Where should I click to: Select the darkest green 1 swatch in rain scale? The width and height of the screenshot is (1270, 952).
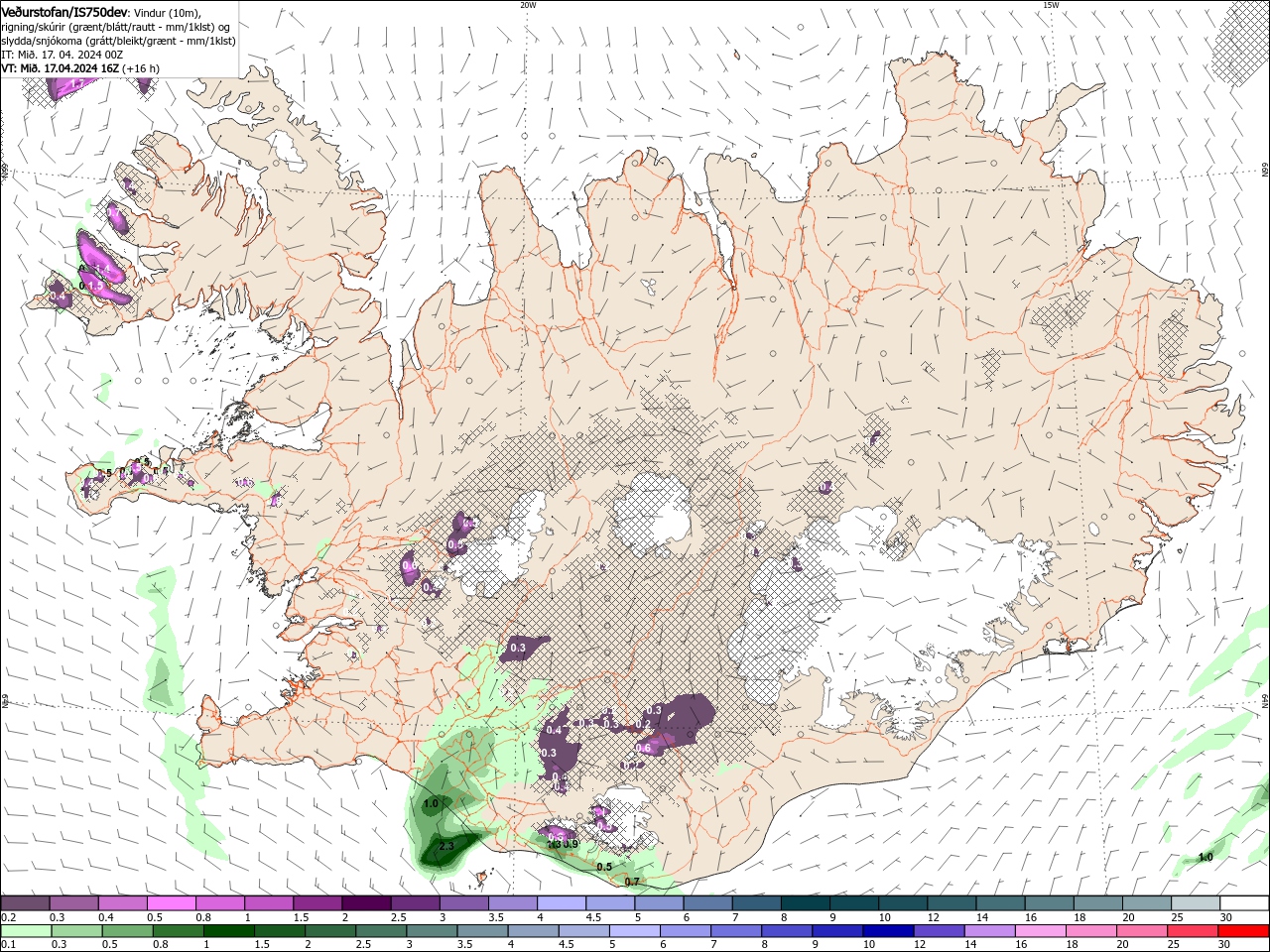pyautogui.click(x=229, y=931)
